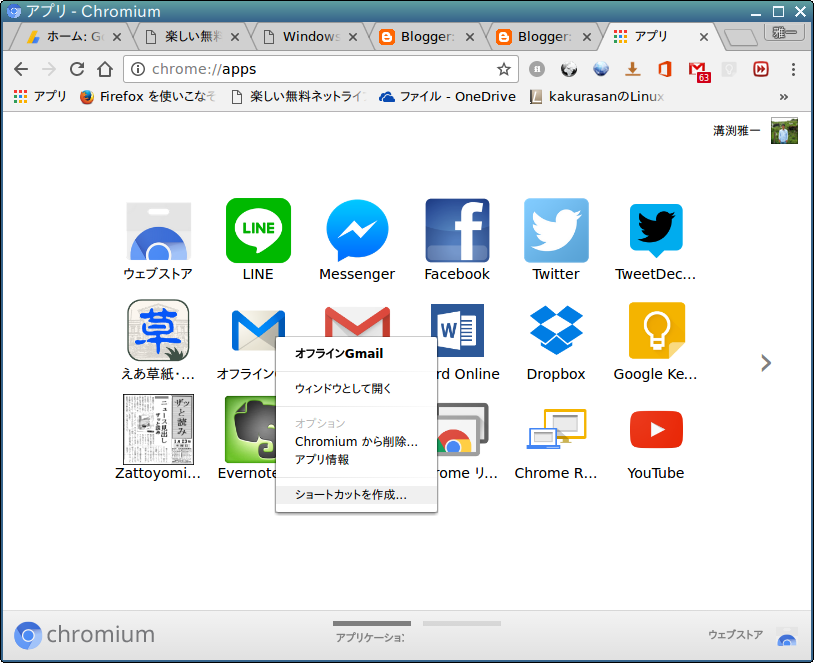Click the profile name button in title bar
This screenshot has width=814, height=663.
tap(784, 33)
